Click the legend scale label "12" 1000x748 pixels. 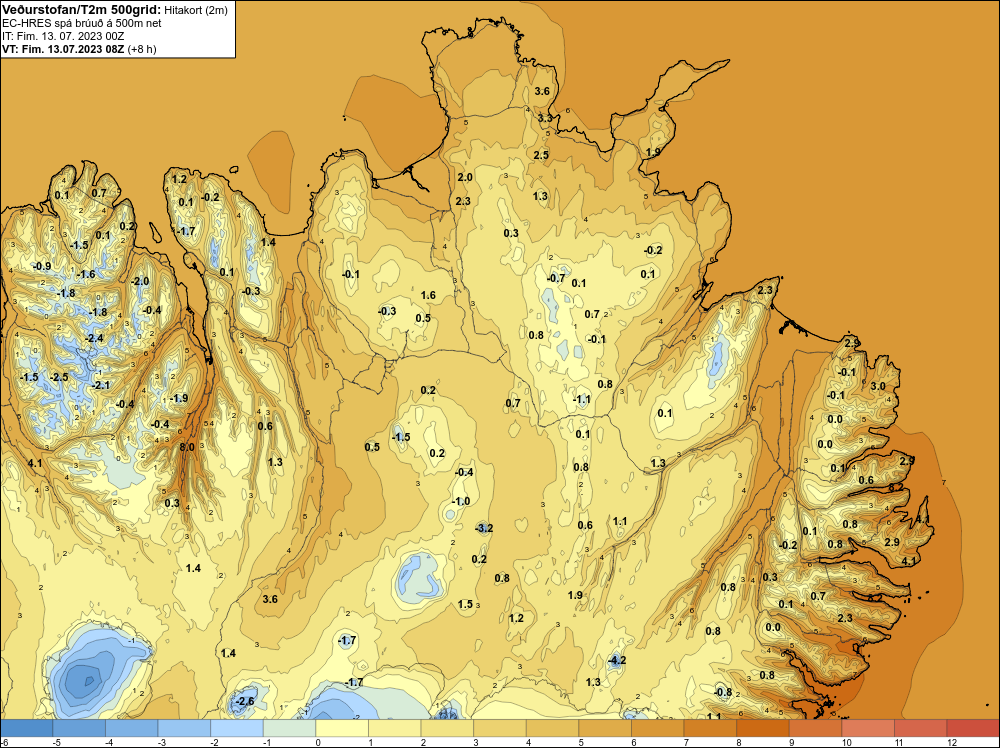[x=952, y=742]
